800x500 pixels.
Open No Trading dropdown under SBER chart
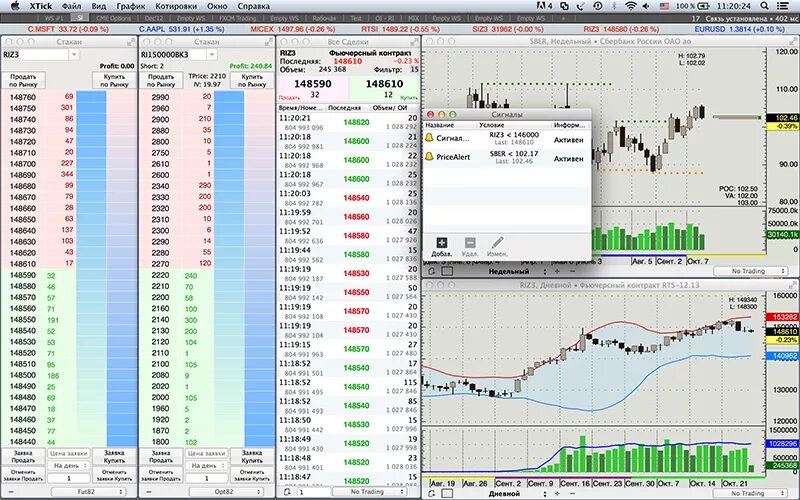coord(750,271)
